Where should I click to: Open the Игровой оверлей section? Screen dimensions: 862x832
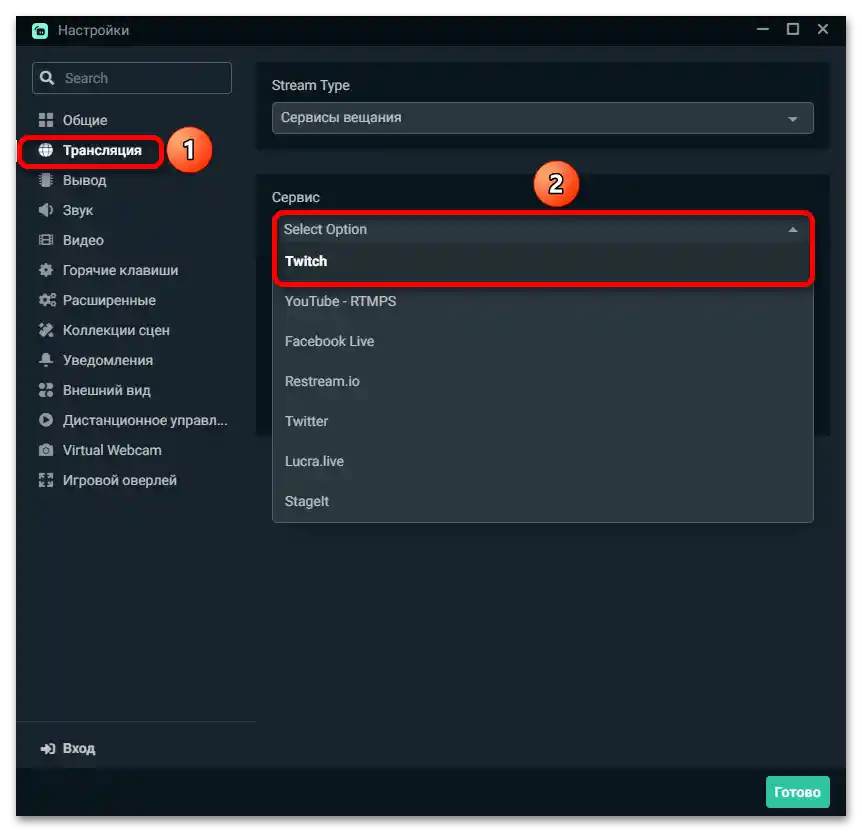(x=119, y=480)
